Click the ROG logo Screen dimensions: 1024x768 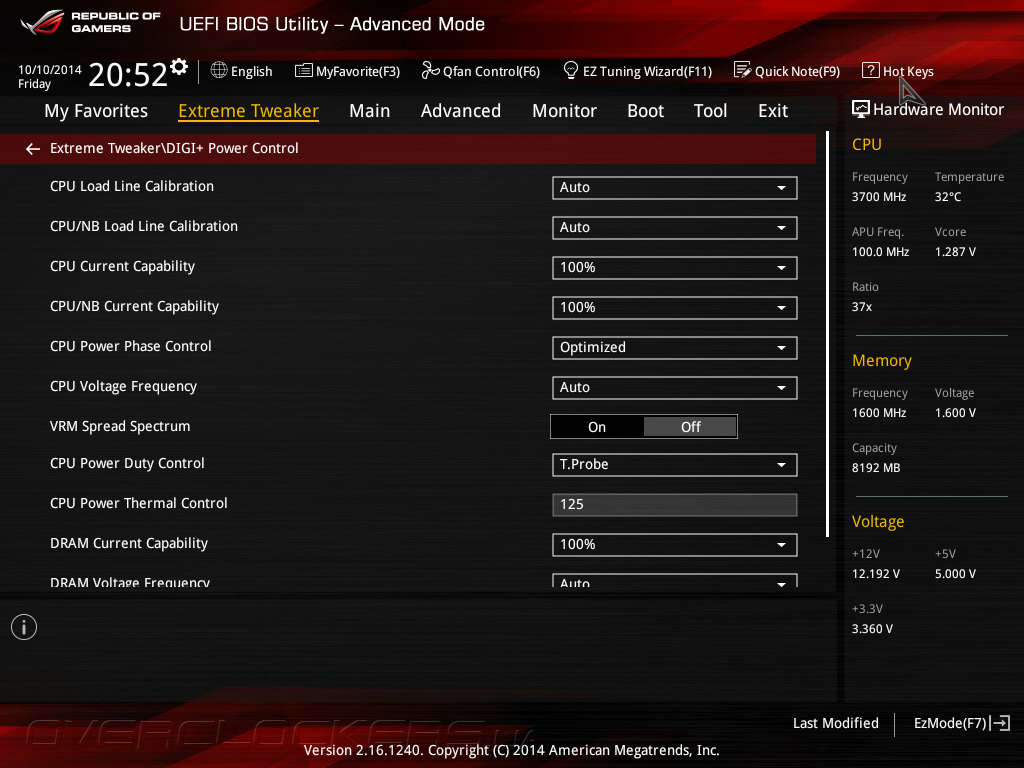[42, 22]
